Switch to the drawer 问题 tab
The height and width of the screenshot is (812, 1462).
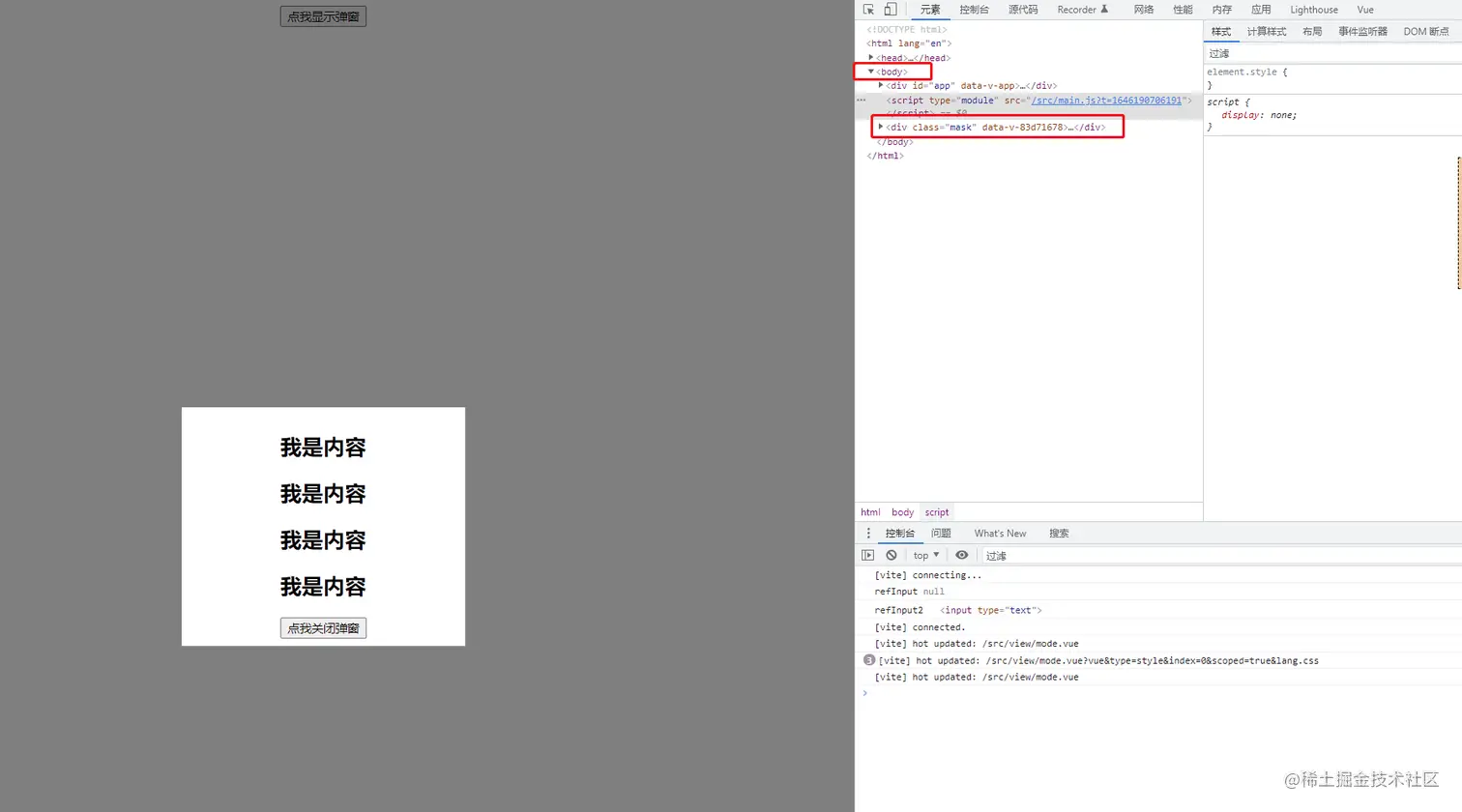pyautogui.click(x=941, y=534)
